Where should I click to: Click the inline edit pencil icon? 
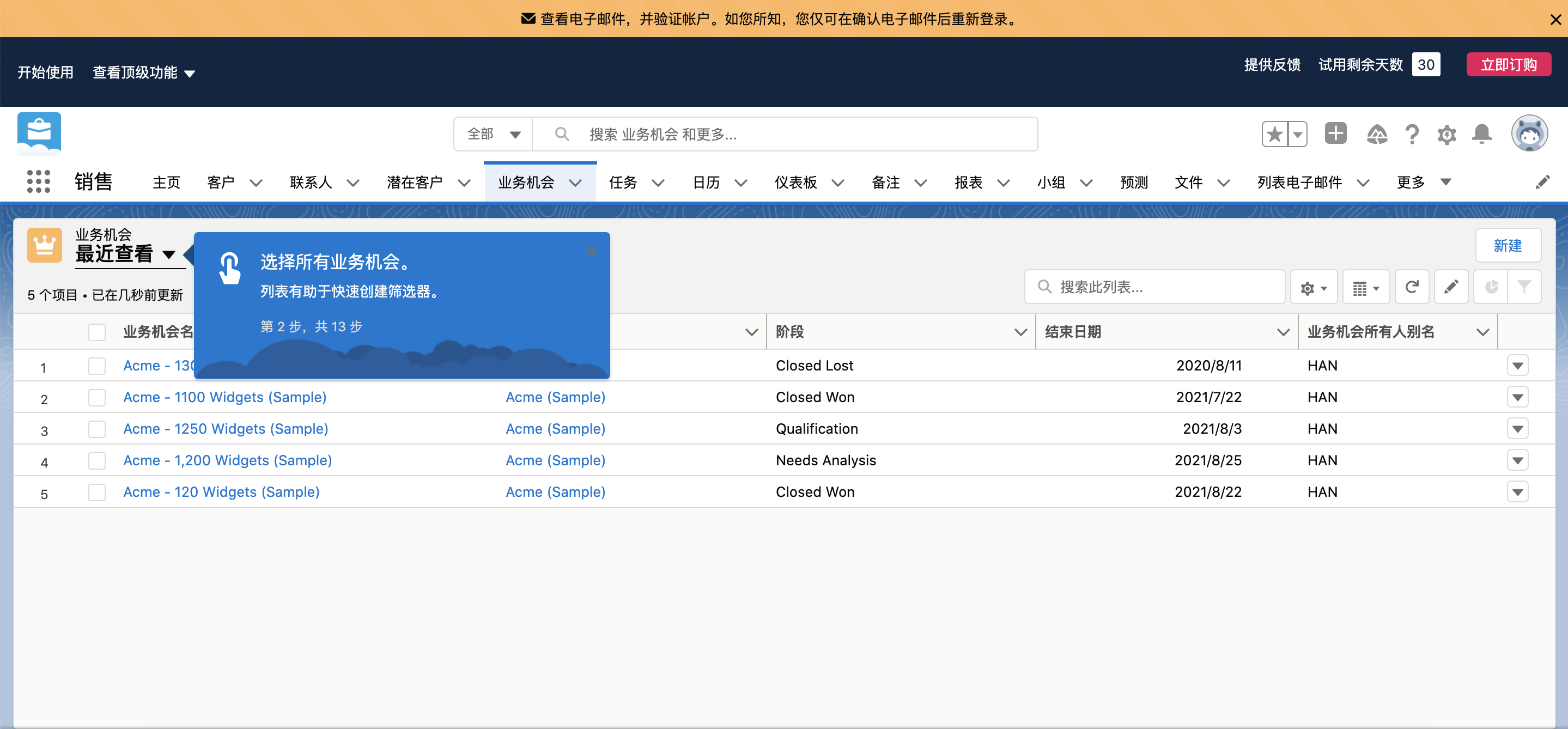(x=1451, y=286)
